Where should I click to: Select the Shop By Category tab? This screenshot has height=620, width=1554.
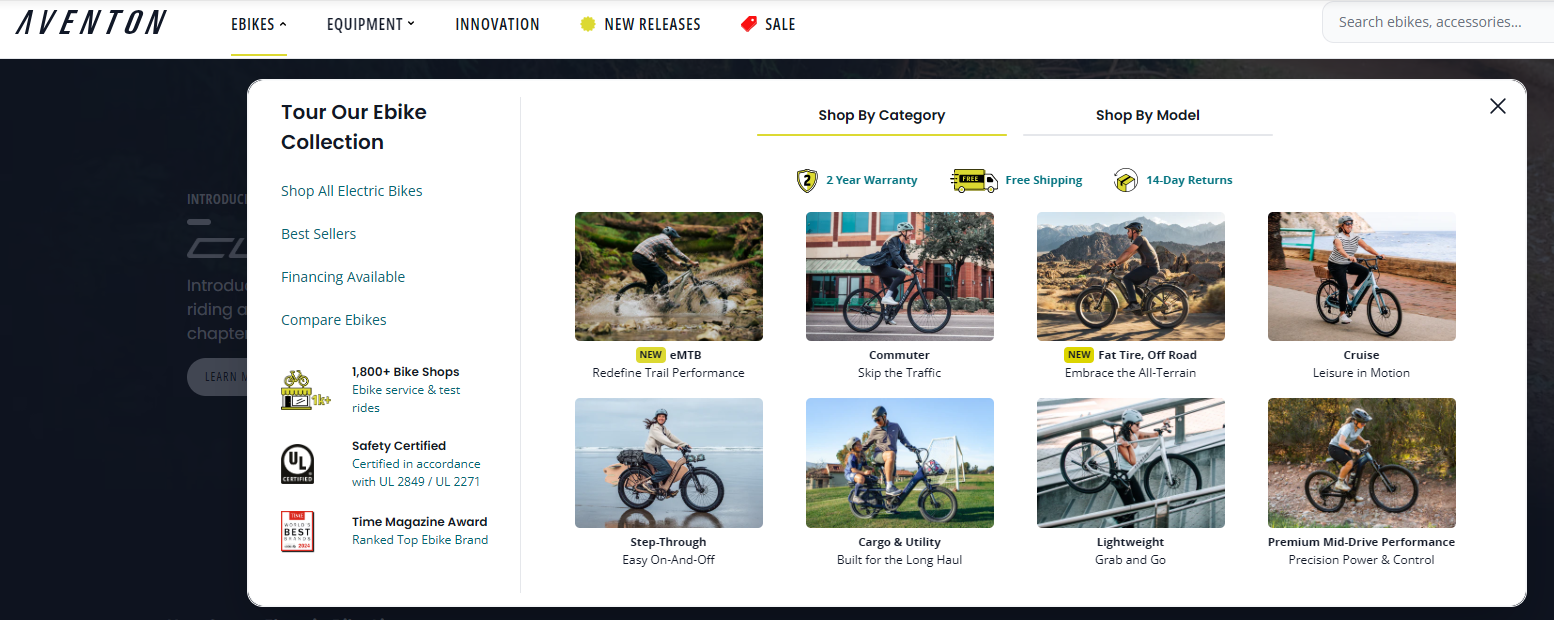click(x=881, y=115)
